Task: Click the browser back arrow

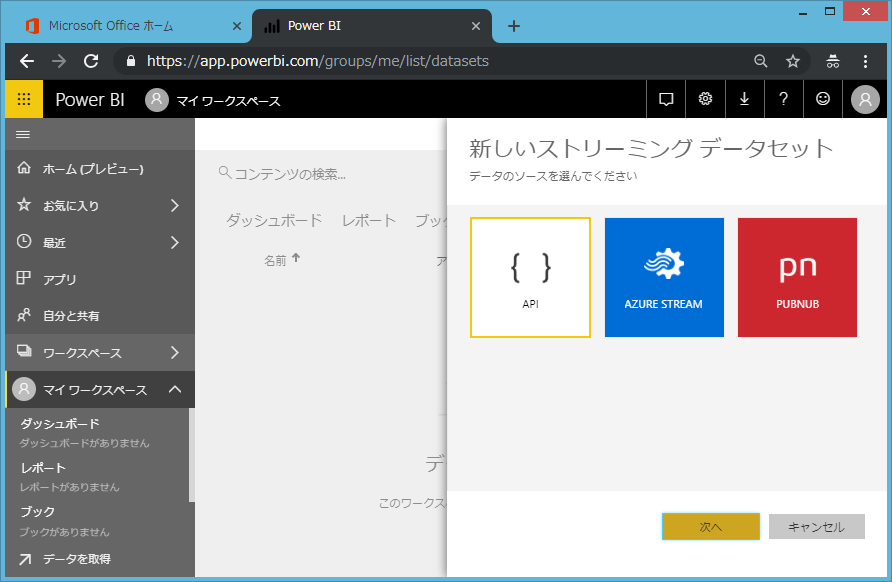Action: [27, 61]
